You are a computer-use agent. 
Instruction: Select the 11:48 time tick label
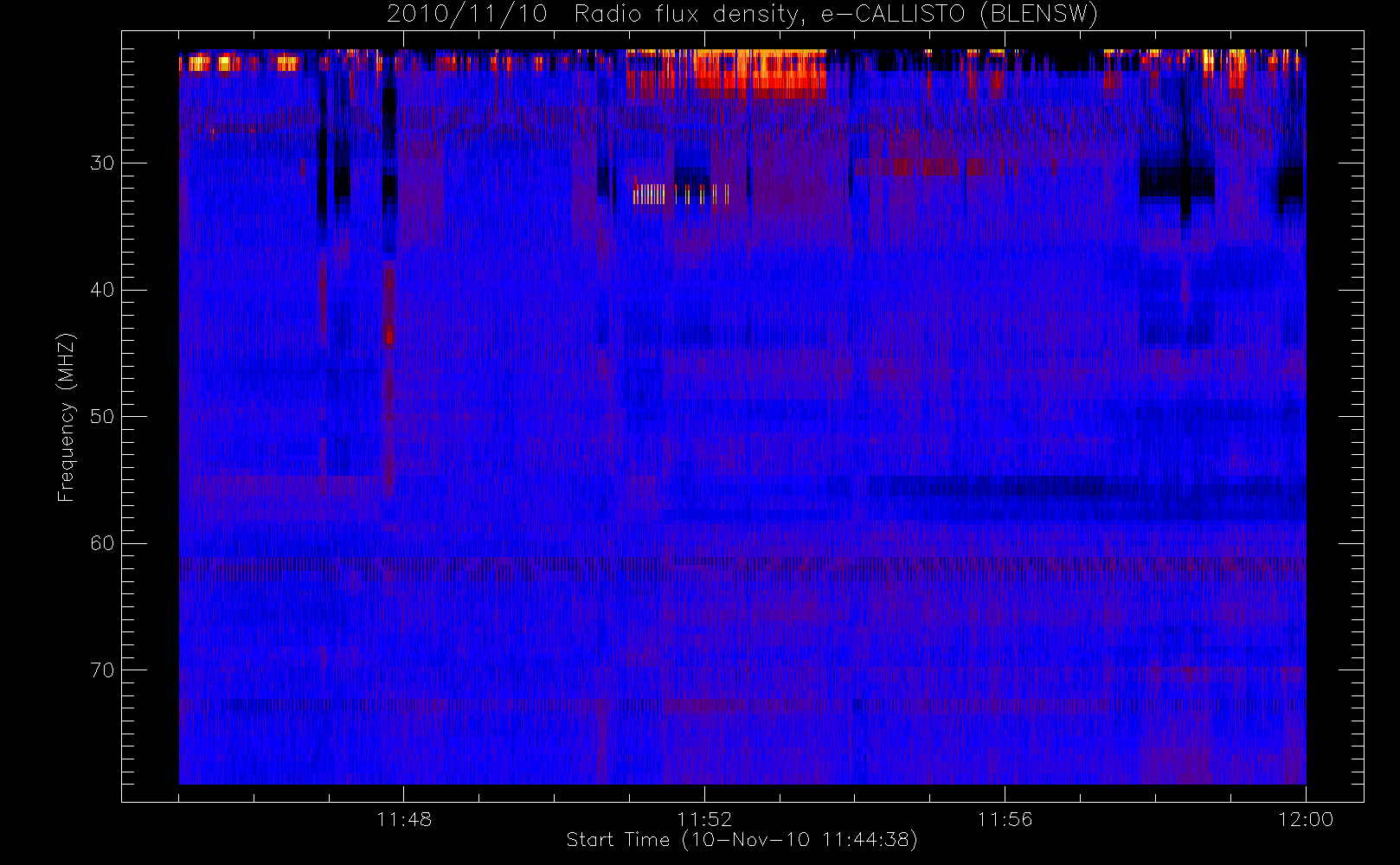click(x=404, y=819)
